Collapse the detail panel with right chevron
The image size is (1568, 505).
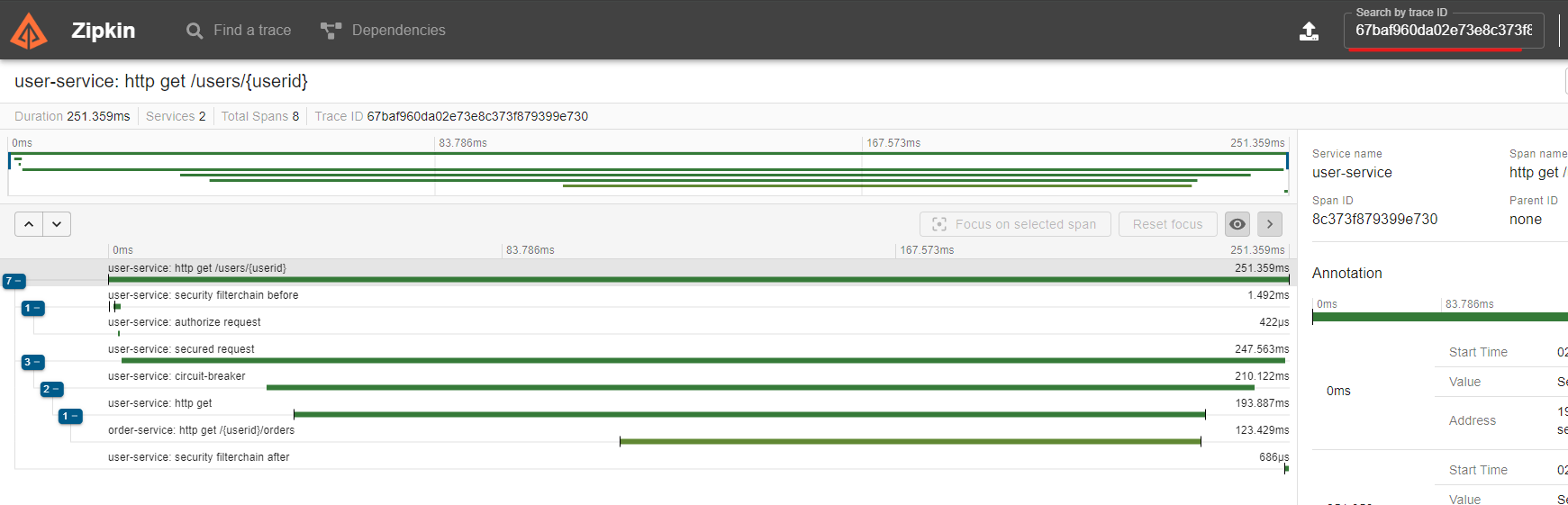1270,224
